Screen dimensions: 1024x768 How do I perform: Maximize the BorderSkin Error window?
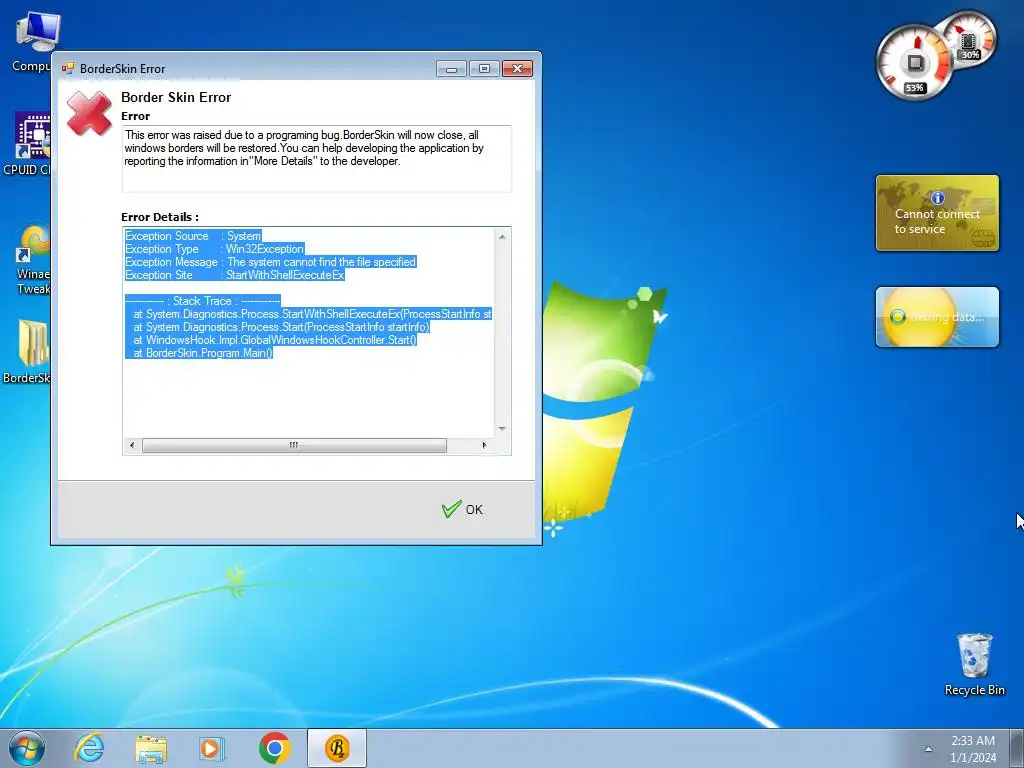point(484,69)
